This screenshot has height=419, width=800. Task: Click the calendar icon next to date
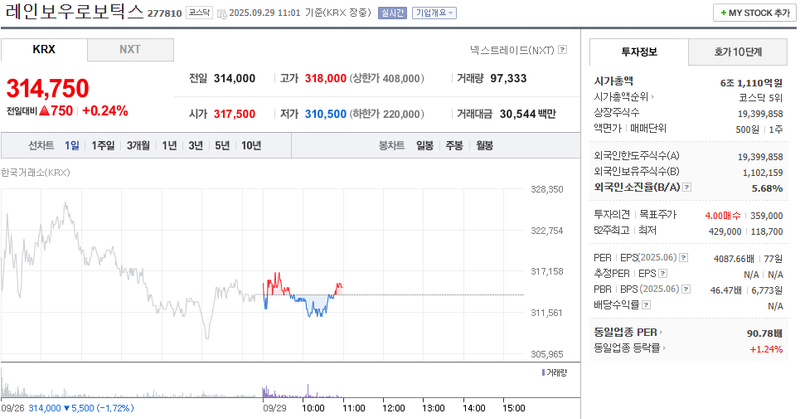[221, 14]
